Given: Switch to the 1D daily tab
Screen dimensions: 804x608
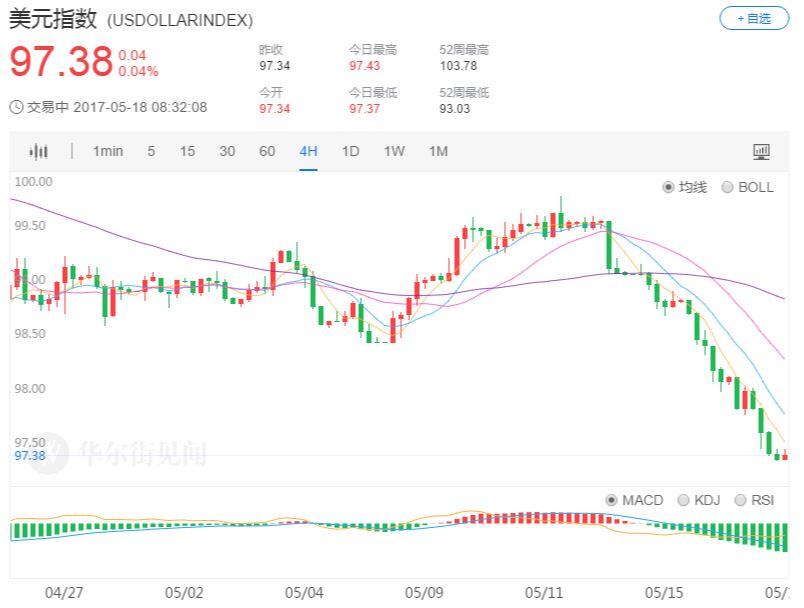Looking at the screenshot, I should [x=350, y=151].
